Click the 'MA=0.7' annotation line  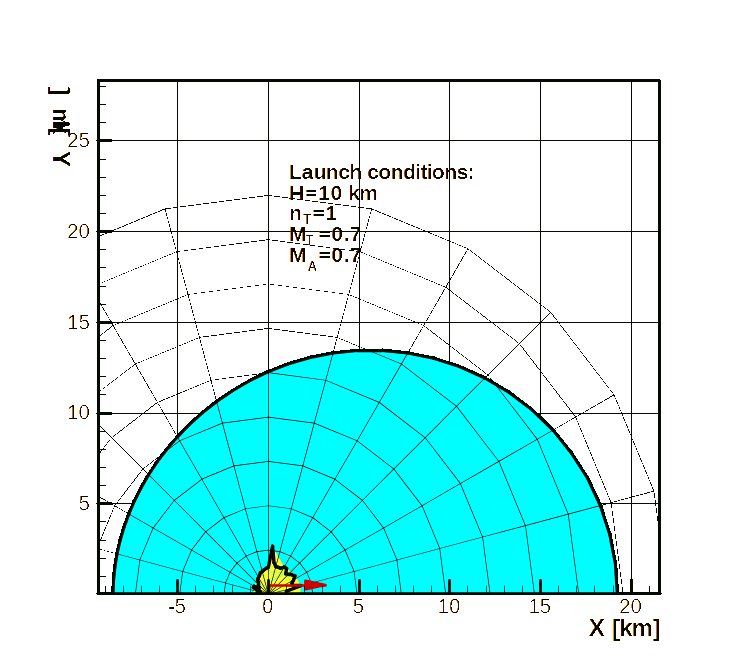pos(324,257)
